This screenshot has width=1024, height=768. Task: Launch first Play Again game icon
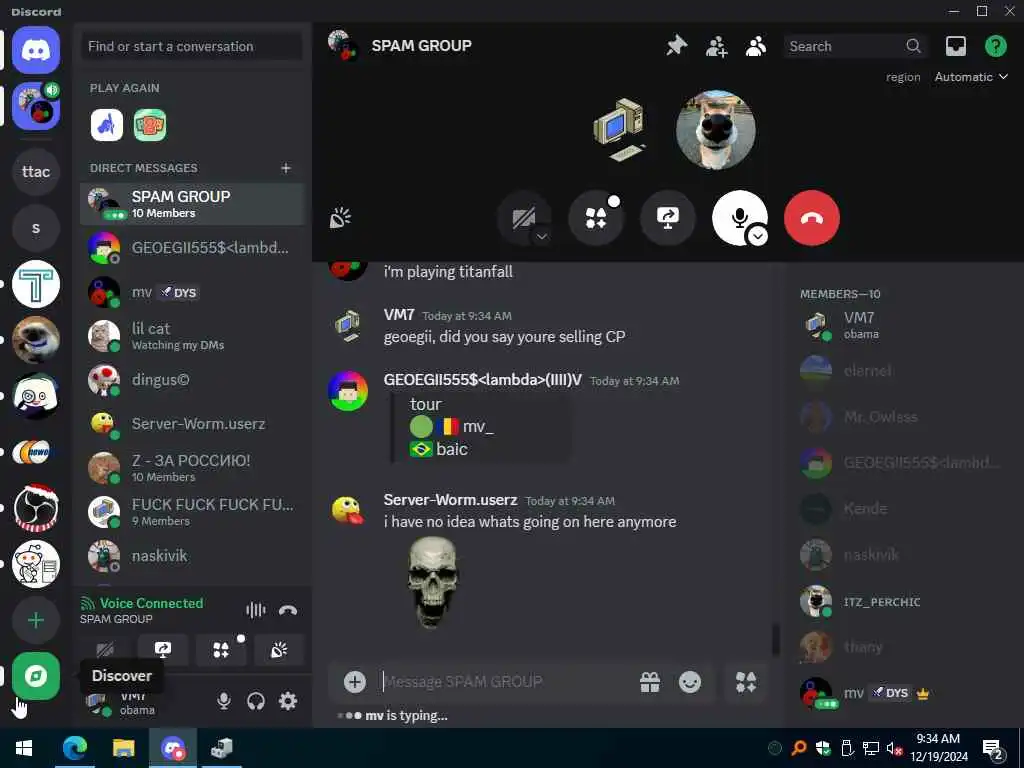coord(106,125)
